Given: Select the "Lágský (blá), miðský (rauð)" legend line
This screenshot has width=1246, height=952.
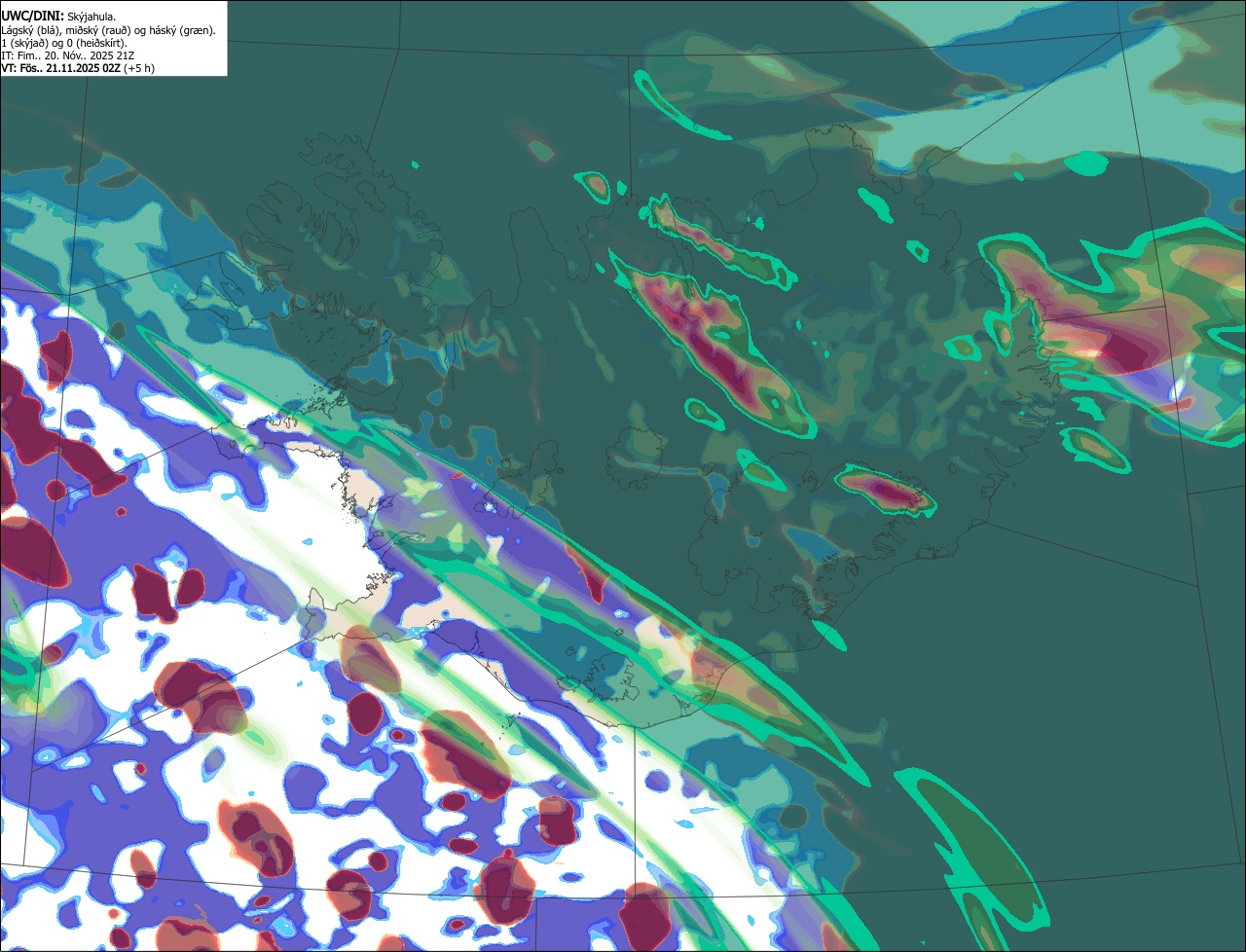Looking at the screenshot, I should (109, 30).
